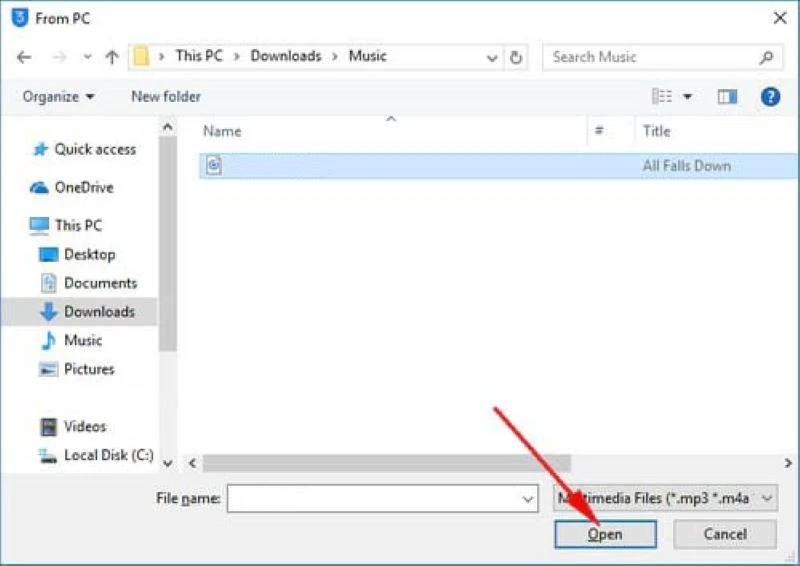This screenshot has width=800, height=566.
Task: Click the New folder button
Action: pos(166,97)
